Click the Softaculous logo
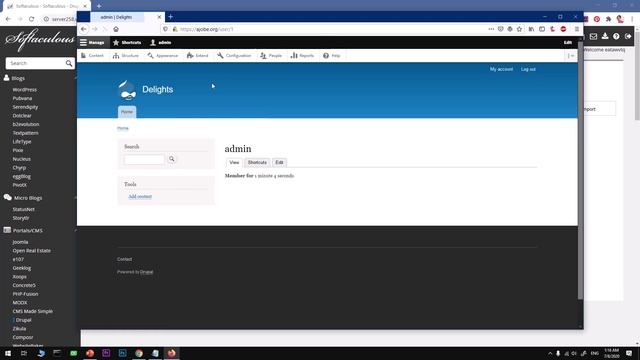 pyautogui.click(x=40, y=40)
